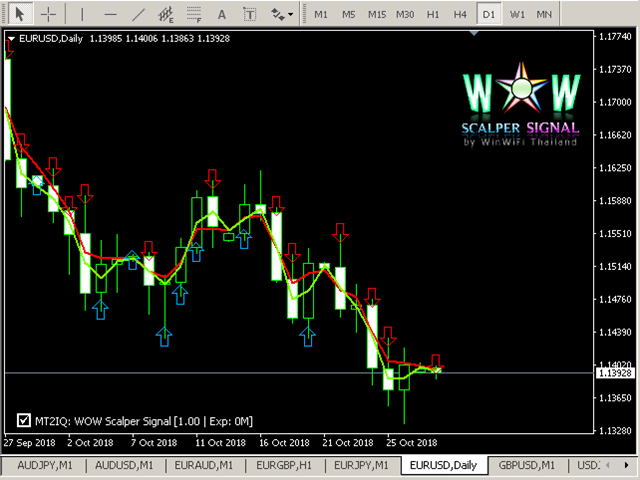Draw a vertical line tool
The image size is (640, 480).
pos(82,14)
